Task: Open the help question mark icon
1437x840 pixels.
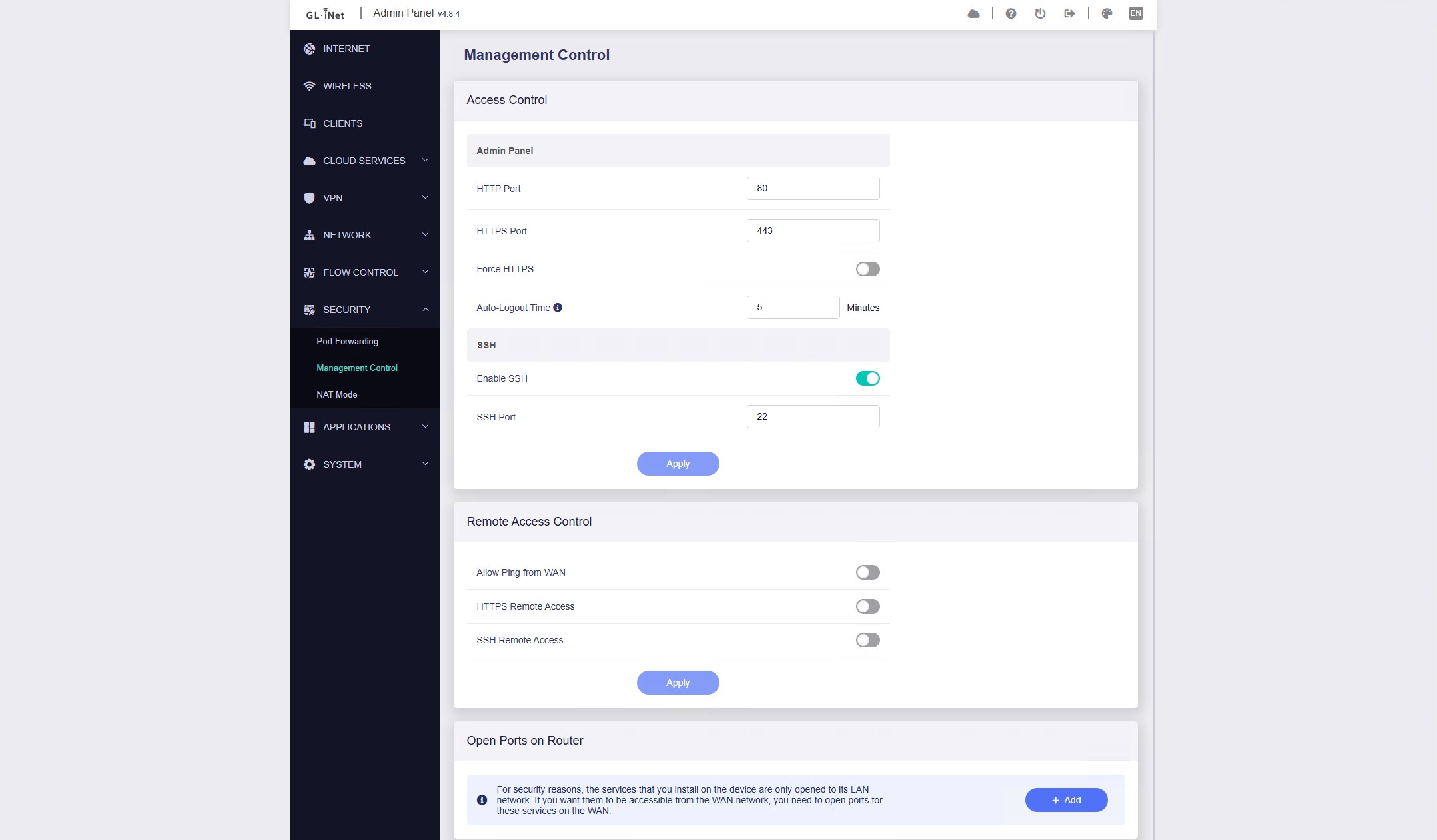Action: (x=1011, y=13)
